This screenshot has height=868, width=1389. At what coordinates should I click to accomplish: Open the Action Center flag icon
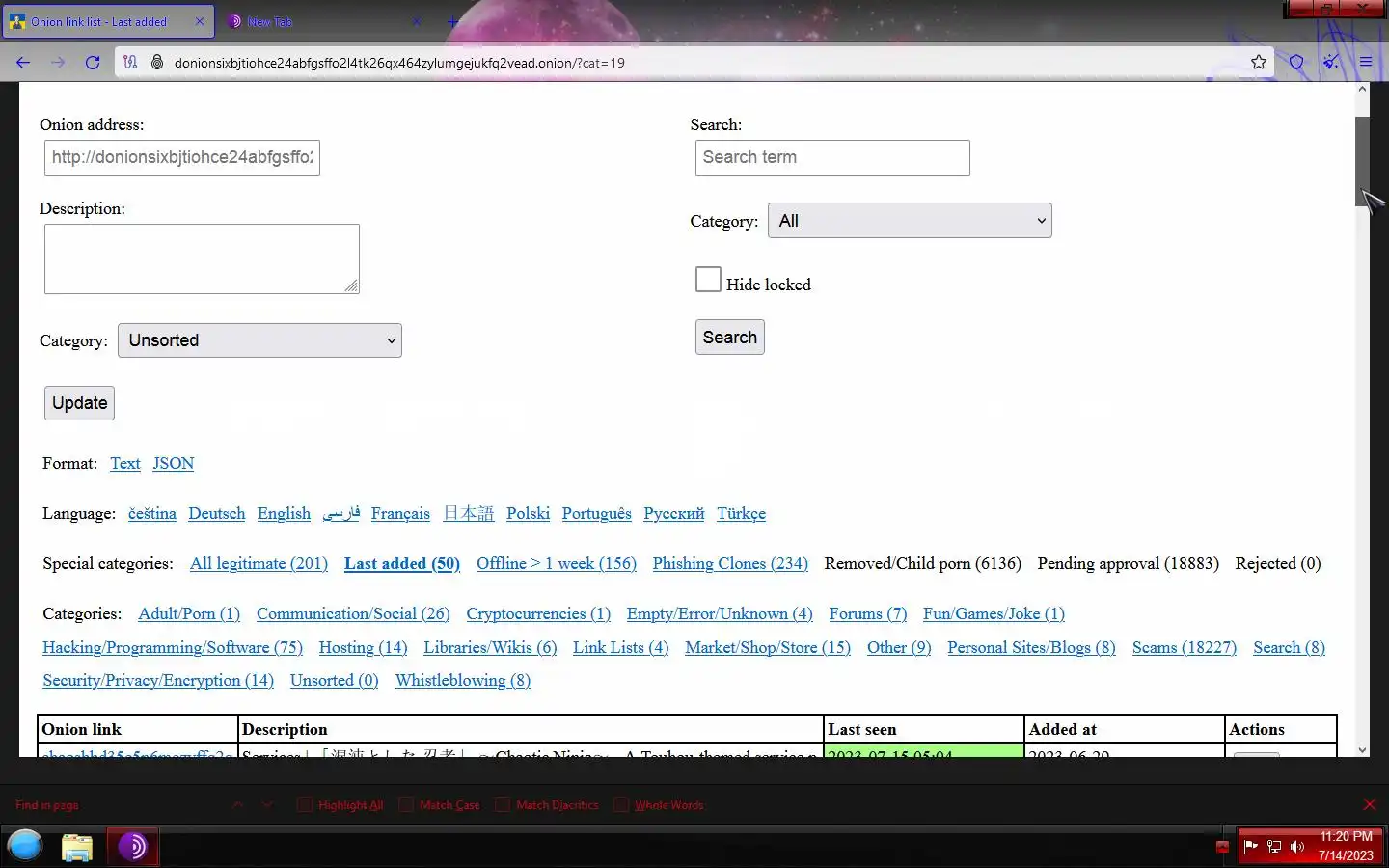[x=1251, y=847]
